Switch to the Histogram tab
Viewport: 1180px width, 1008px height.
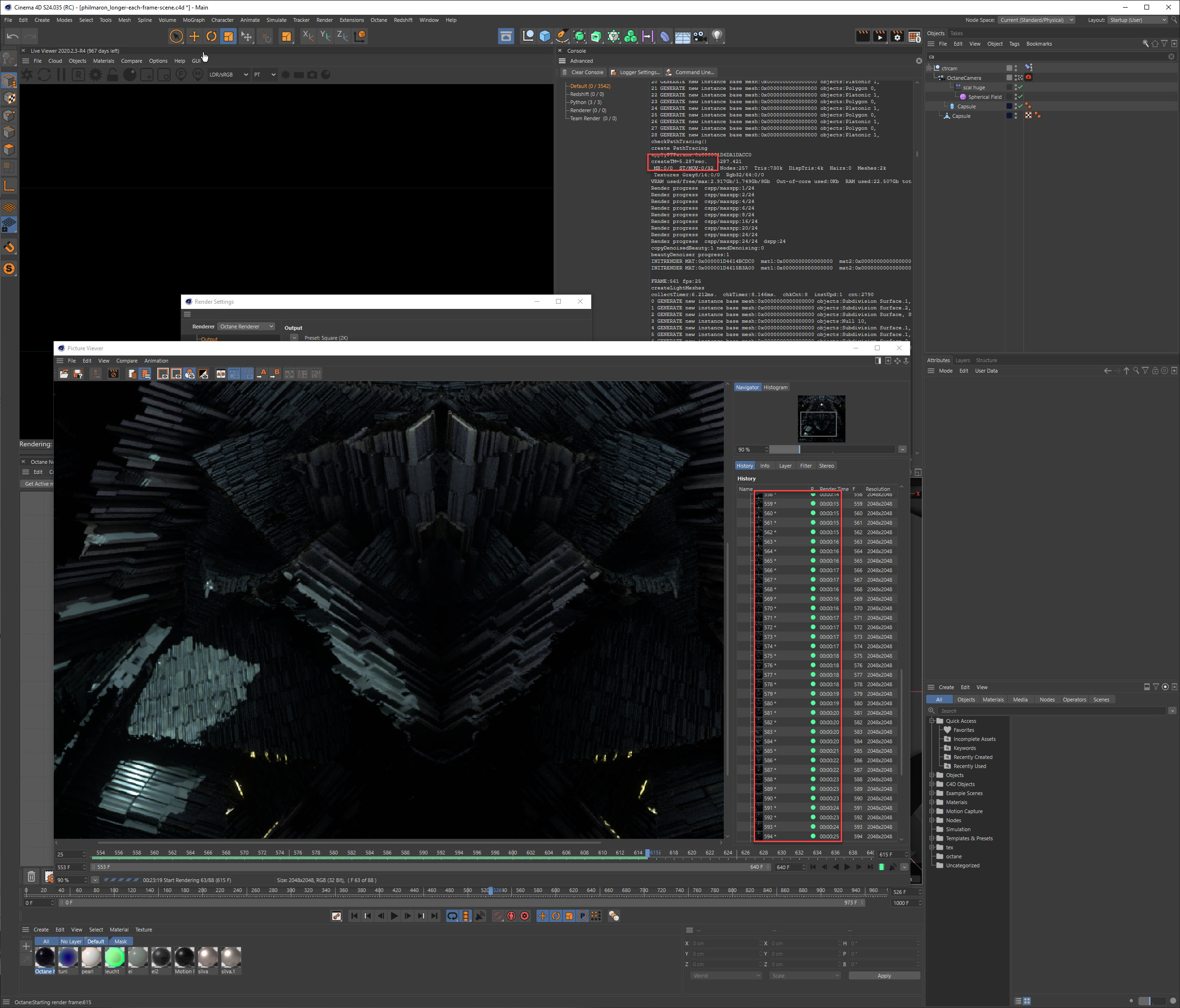point(775,387)
